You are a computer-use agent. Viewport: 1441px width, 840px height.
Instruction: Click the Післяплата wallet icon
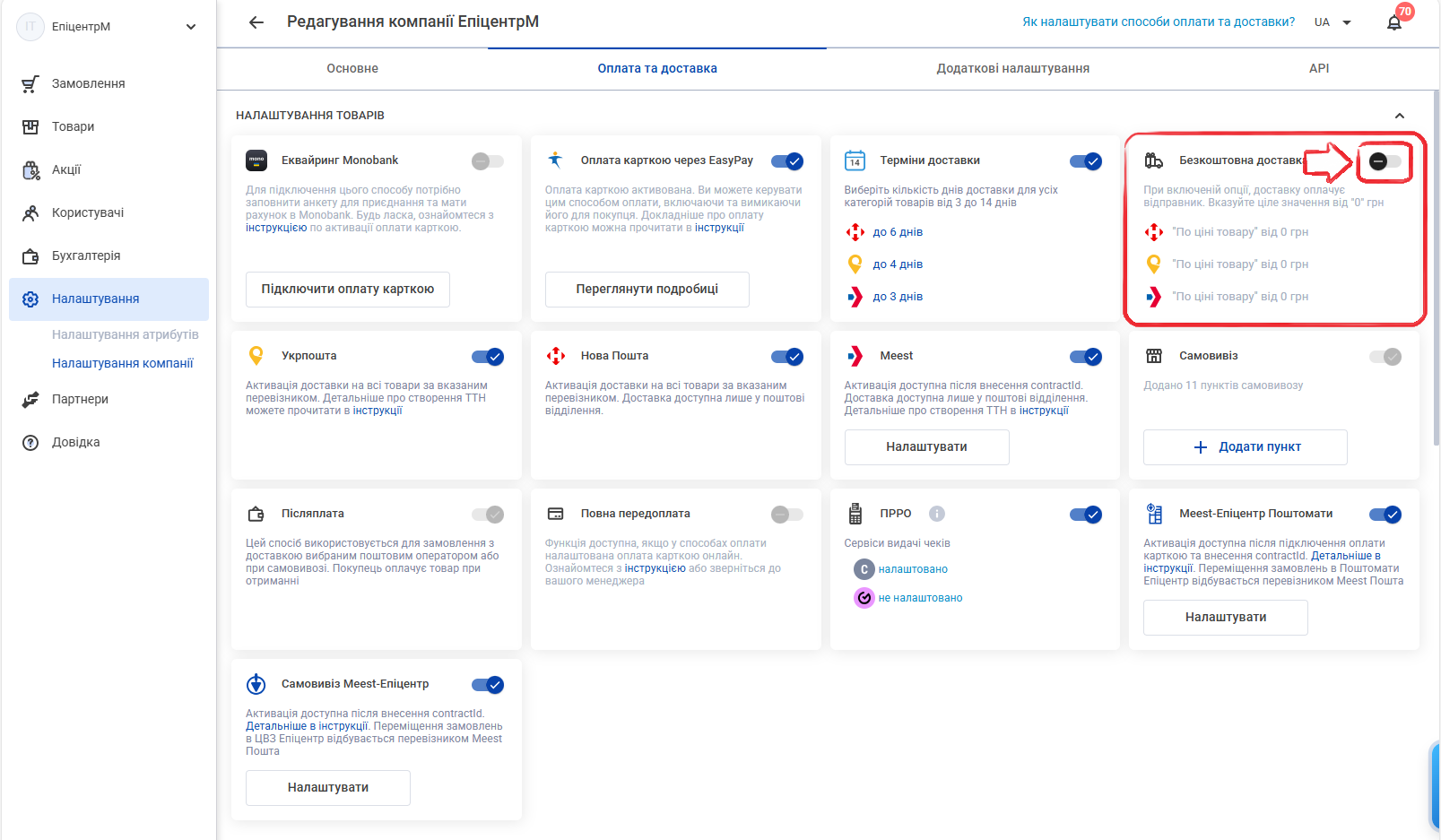tap(256, 514)
